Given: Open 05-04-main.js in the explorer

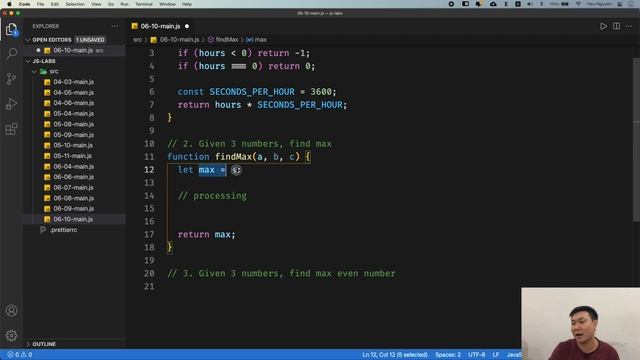Looking at the screenshot, I should (75, 114).
